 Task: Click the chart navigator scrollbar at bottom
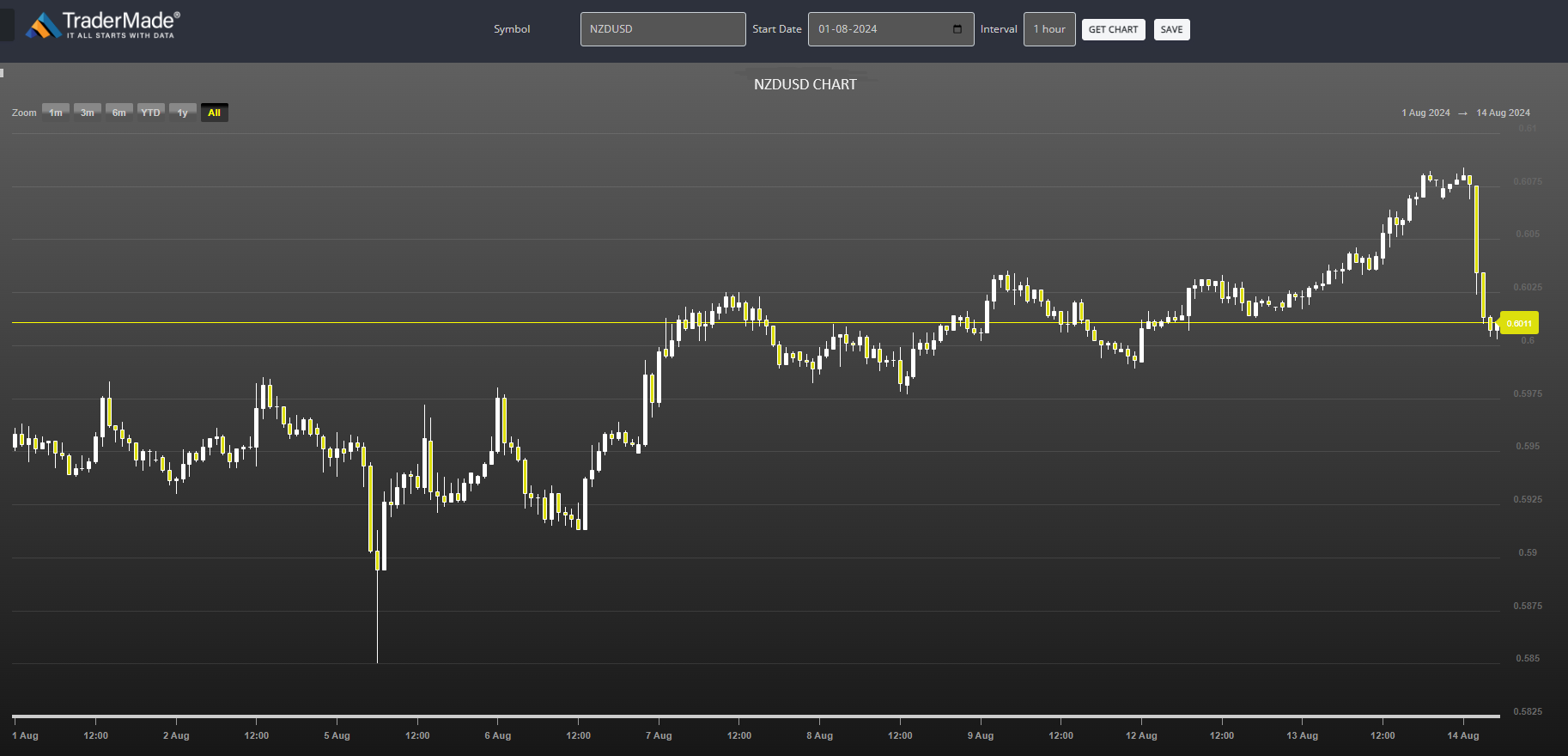click(x=756, y=716)
